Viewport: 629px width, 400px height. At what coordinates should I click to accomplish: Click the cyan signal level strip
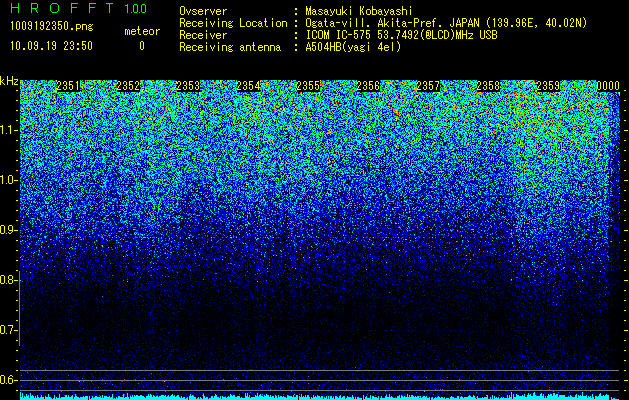tap(320, 397)
